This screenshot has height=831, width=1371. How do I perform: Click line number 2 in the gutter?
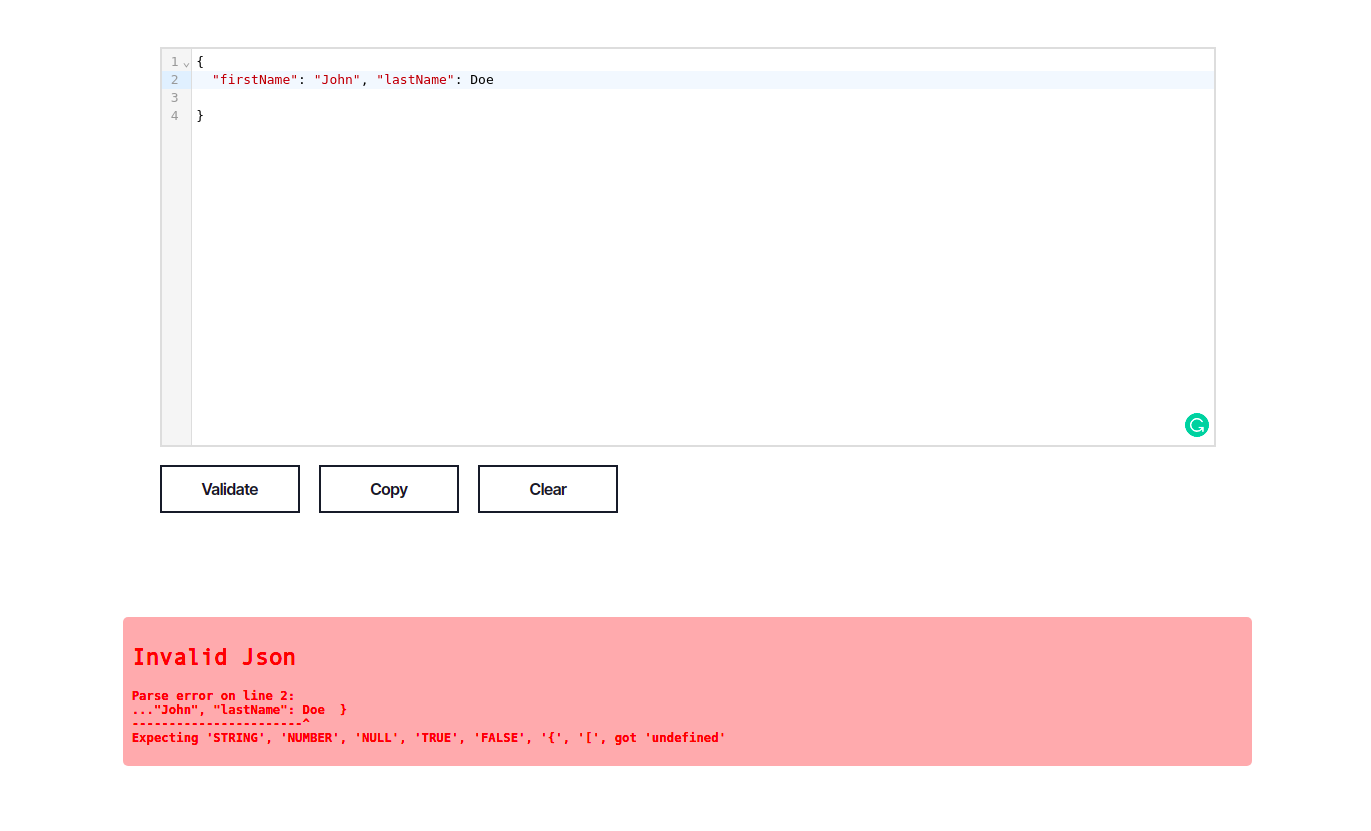(174, 79)
